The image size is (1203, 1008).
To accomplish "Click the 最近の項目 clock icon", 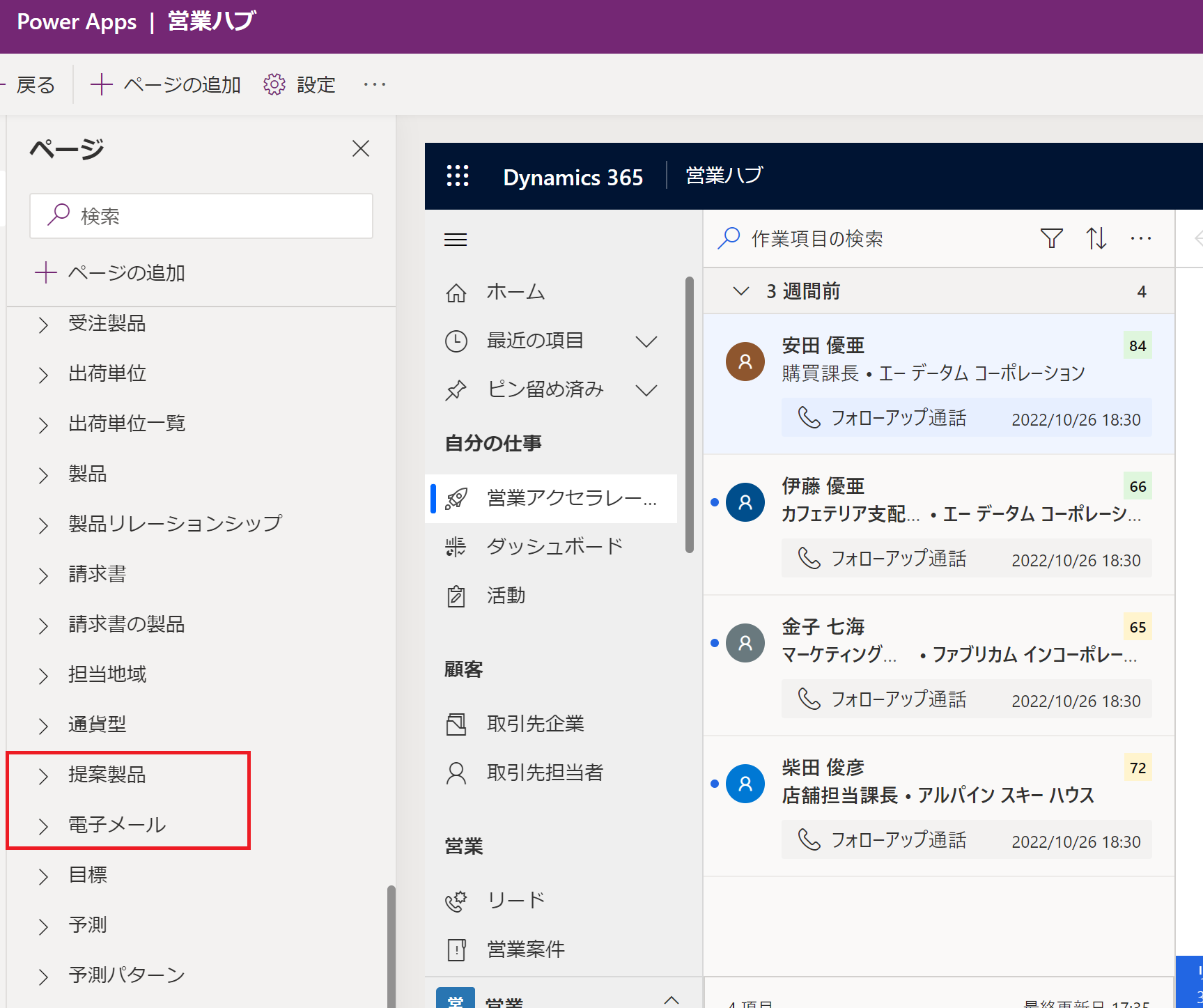I will click(x=456, y=341).
